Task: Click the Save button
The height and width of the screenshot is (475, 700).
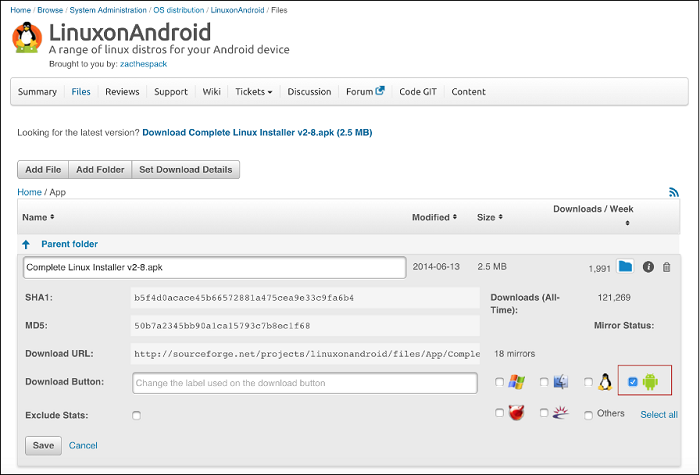Action: [x=43, y=445]
